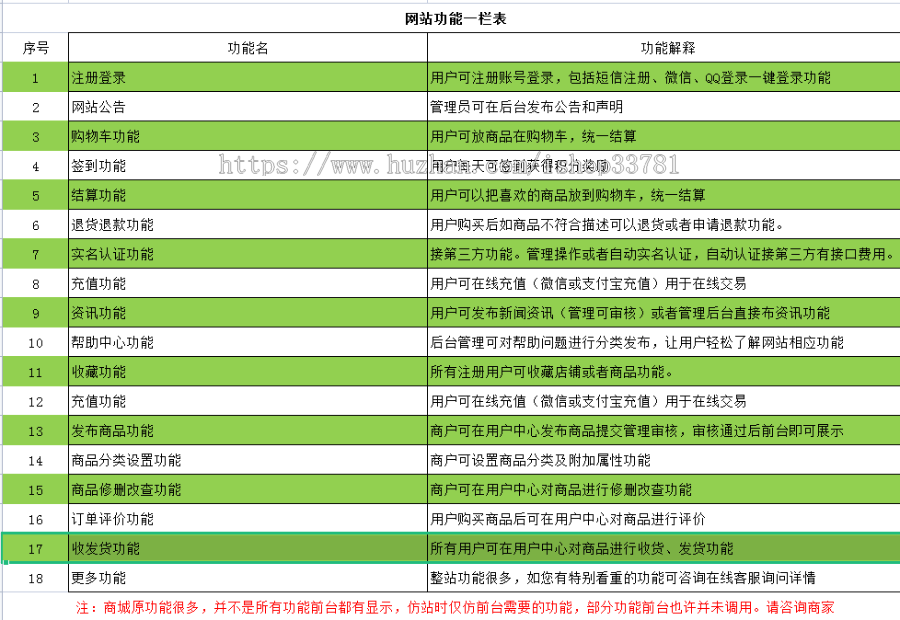Select the cell '帮助中心功能'

click(248, 343)
